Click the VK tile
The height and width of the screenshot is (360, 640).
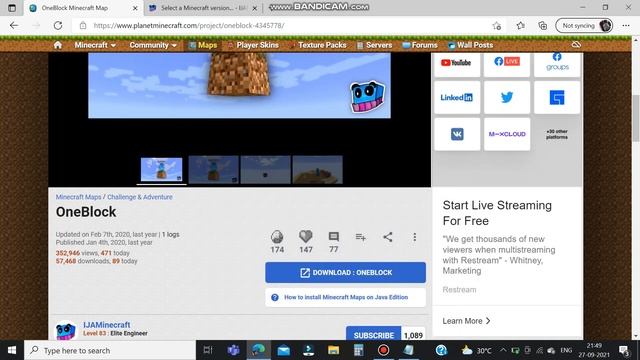pyautogui.click(x=457, y=134)
